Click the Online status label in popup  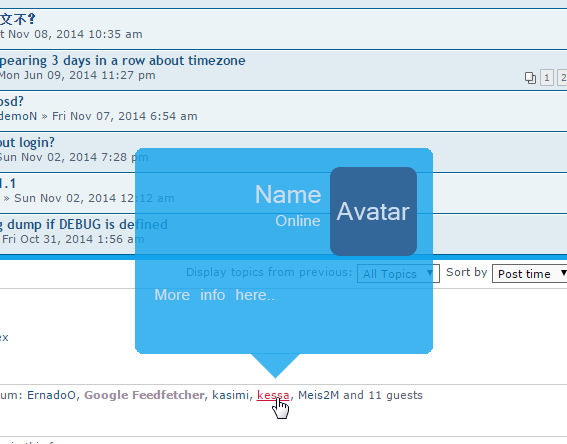point(298,221)
